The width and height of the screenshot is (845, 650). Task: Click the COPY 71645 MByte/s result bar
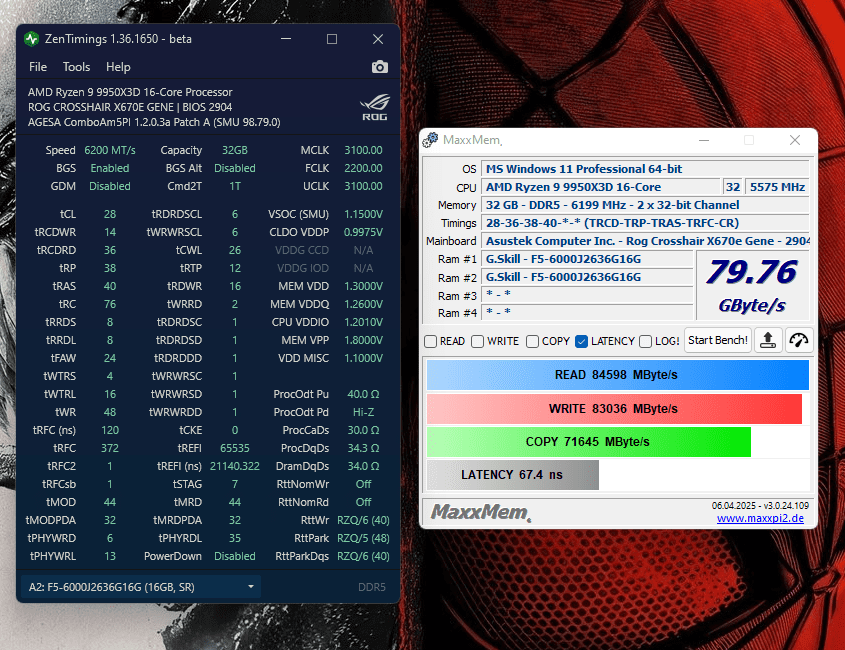pyautogui.click(x=588, y=442)
